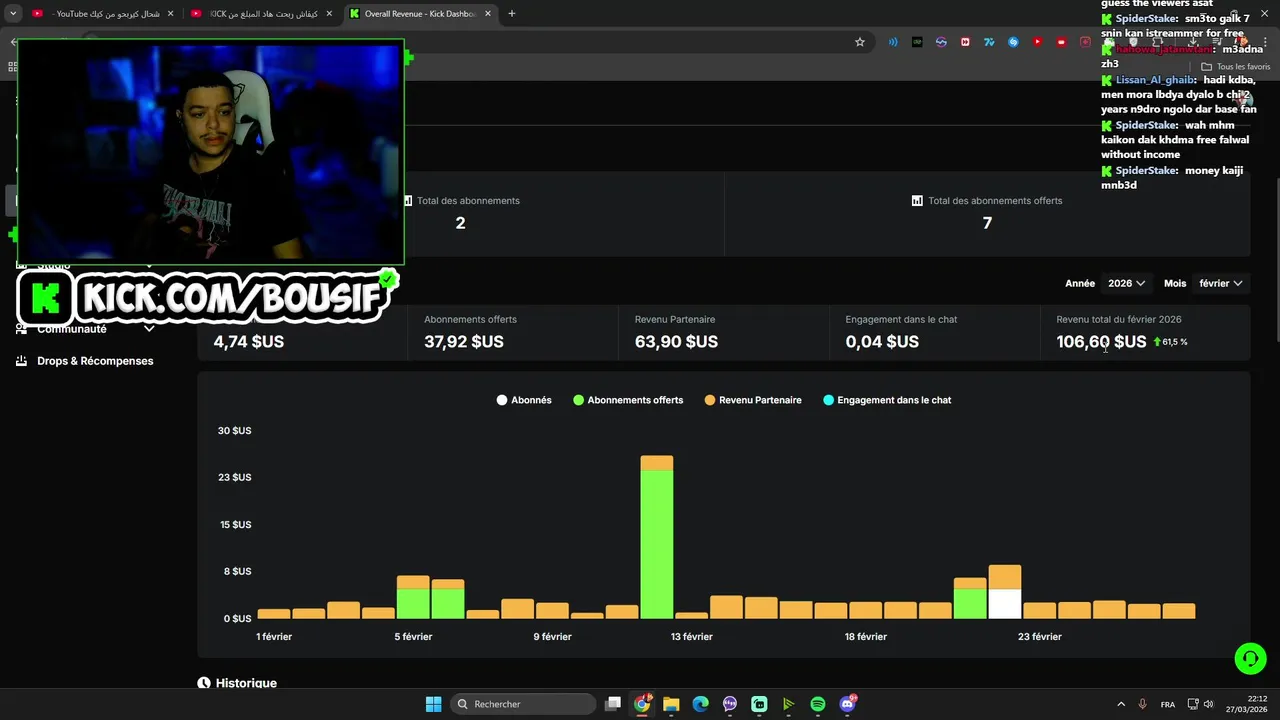This screenshot has height=720, width=1280.
Task: Open the green Kick app taskbar icon
Action: pos(759,704)
